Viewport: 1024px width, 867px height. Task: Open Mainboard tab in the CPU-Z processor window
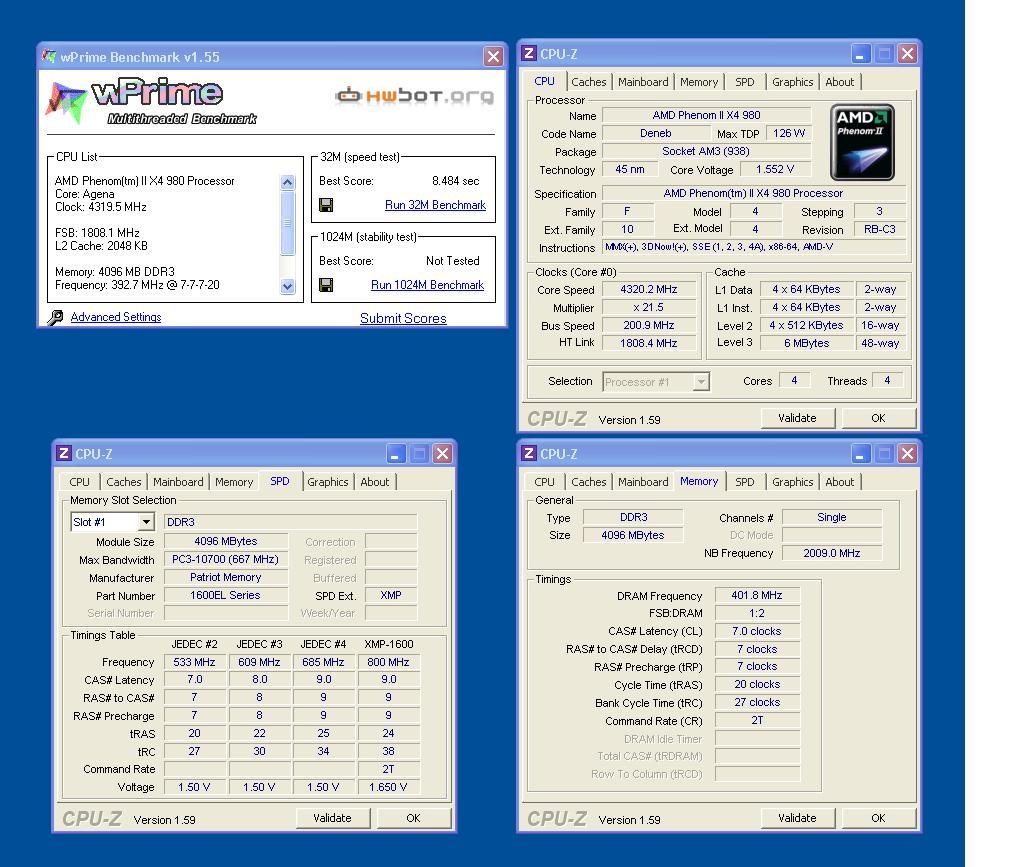pos(643,82)
